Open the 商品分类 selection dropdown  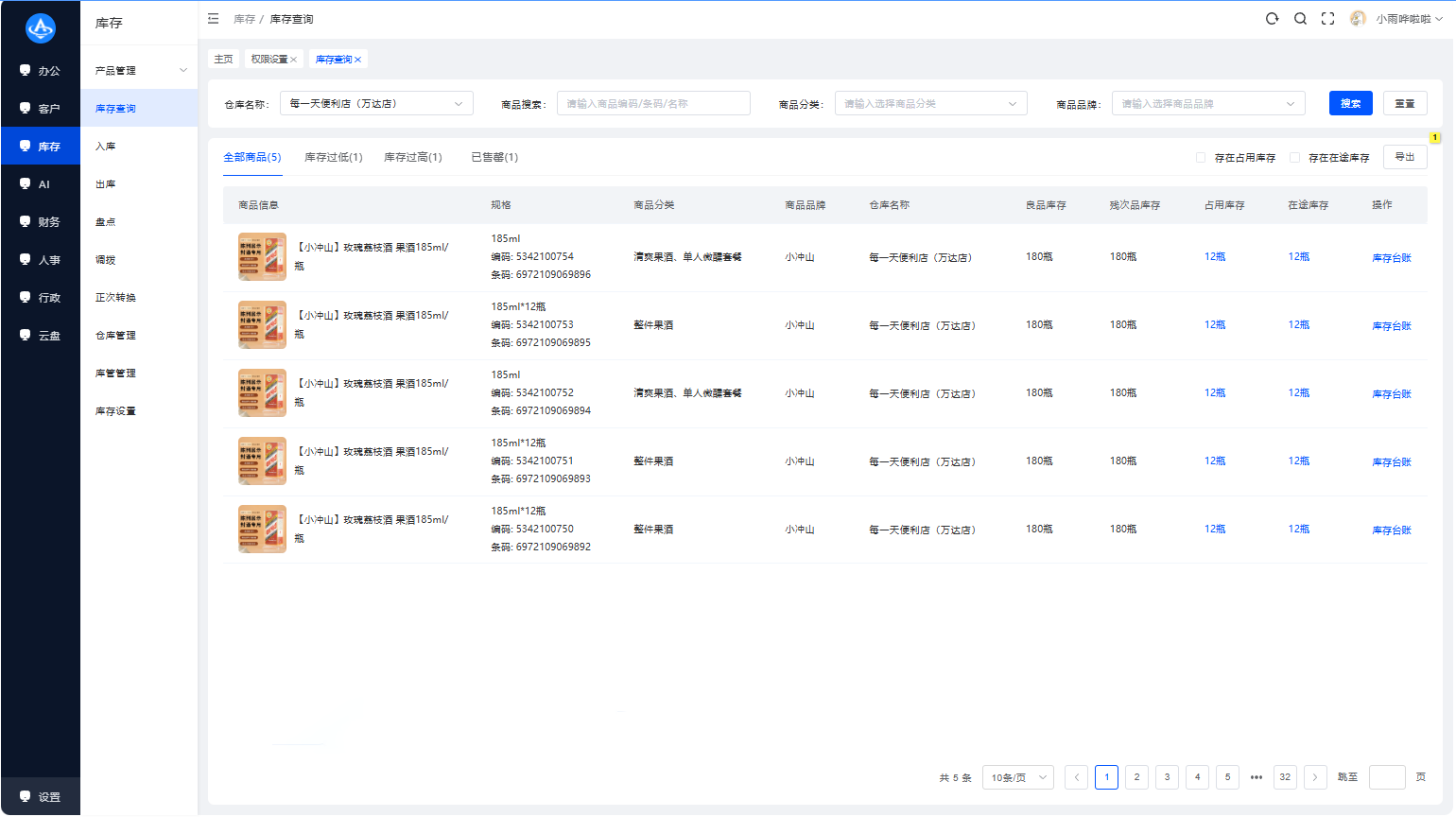[931, 104]
